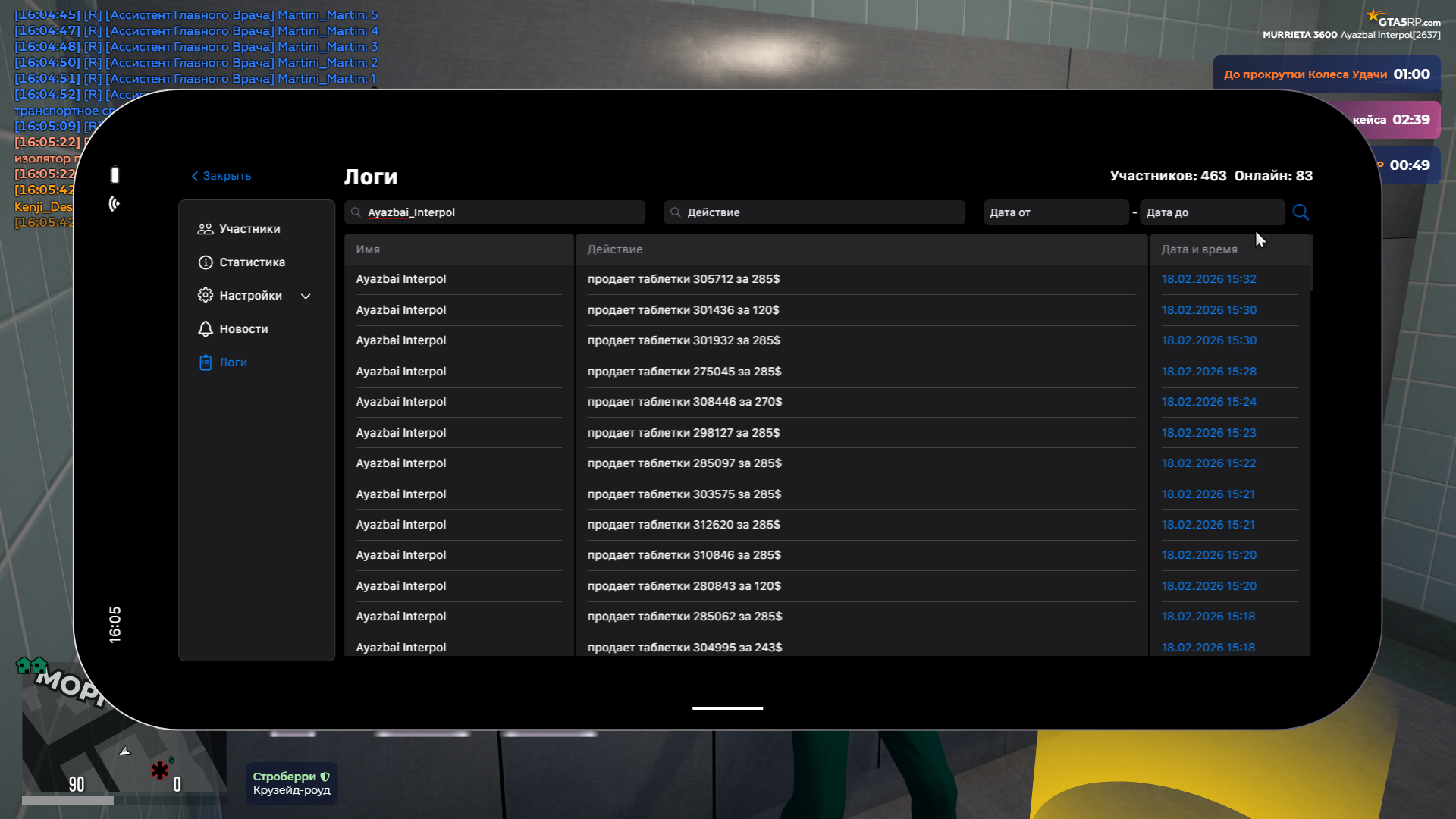
Task: Click the Участники people icon
Action: pos(205,229)
